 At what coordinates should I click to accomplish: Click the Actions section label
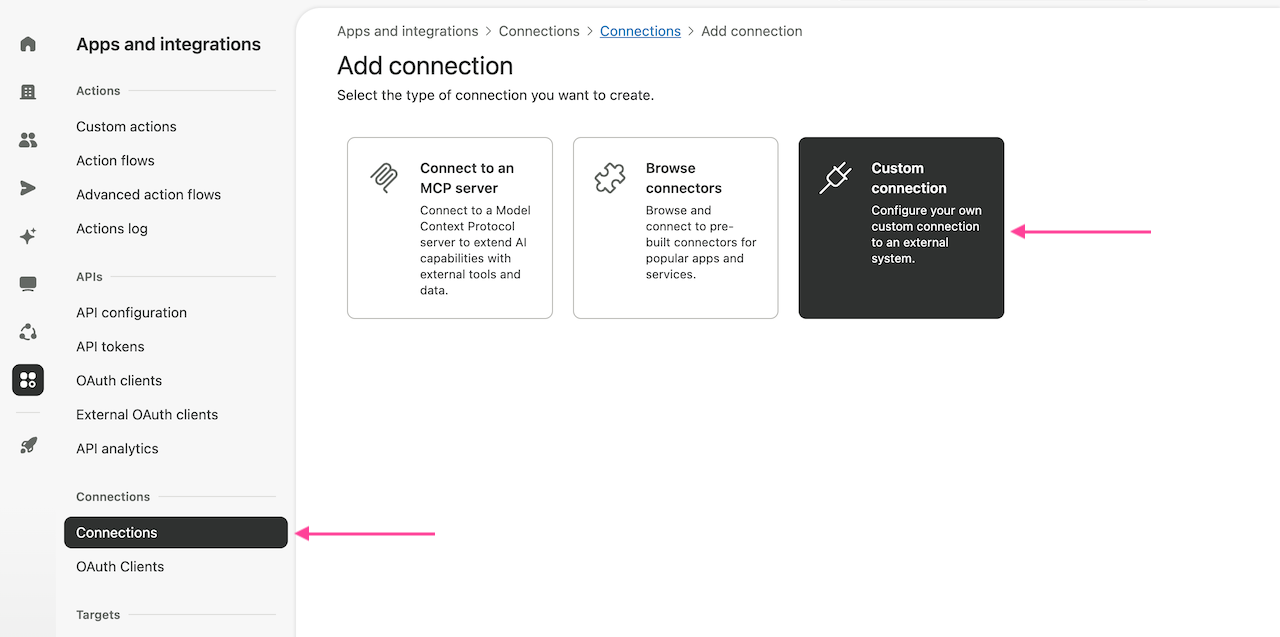pyautogui.click(x=98, y=91)
